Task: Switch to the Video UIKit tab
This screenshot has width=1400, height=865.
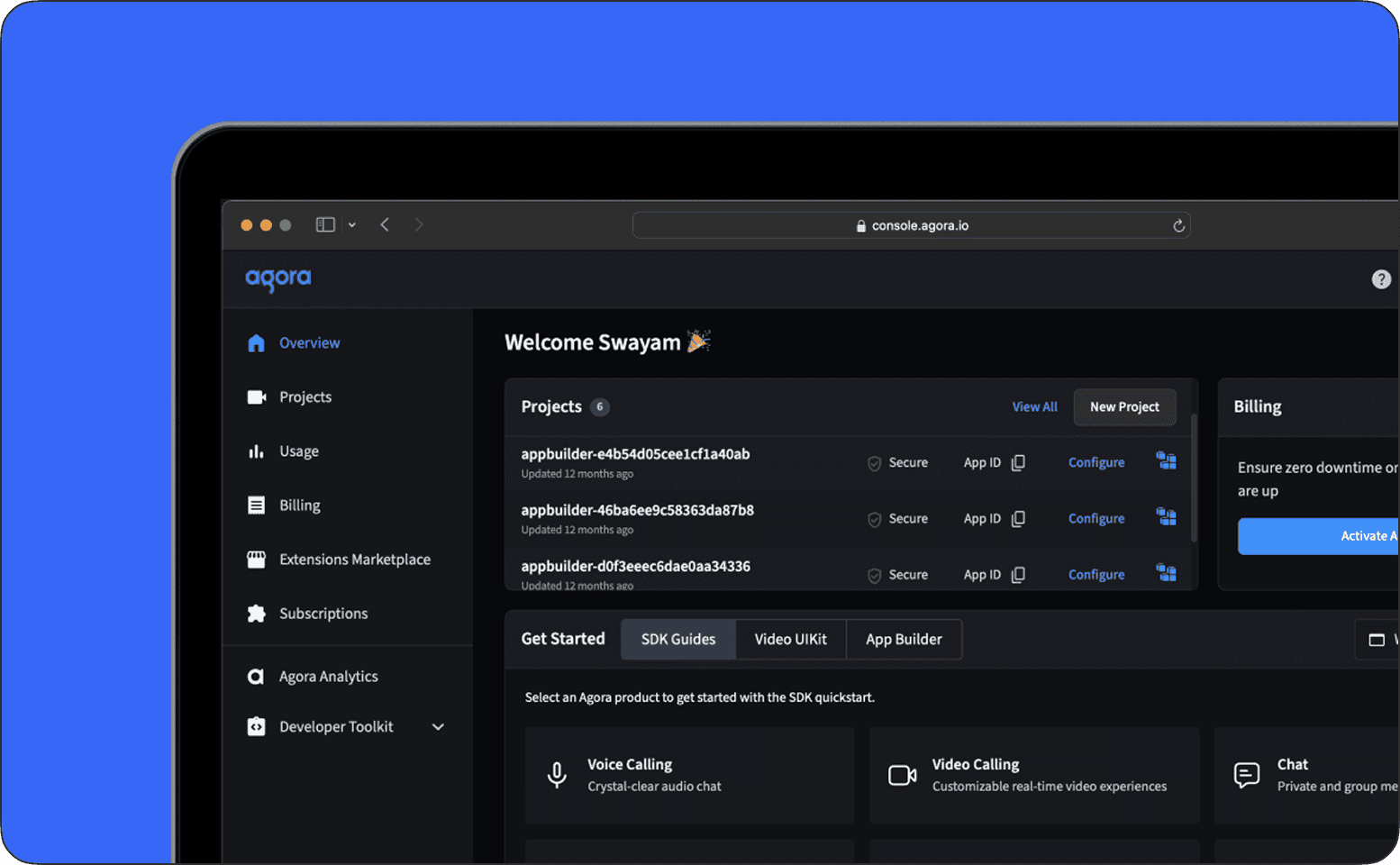Action: 791,639
